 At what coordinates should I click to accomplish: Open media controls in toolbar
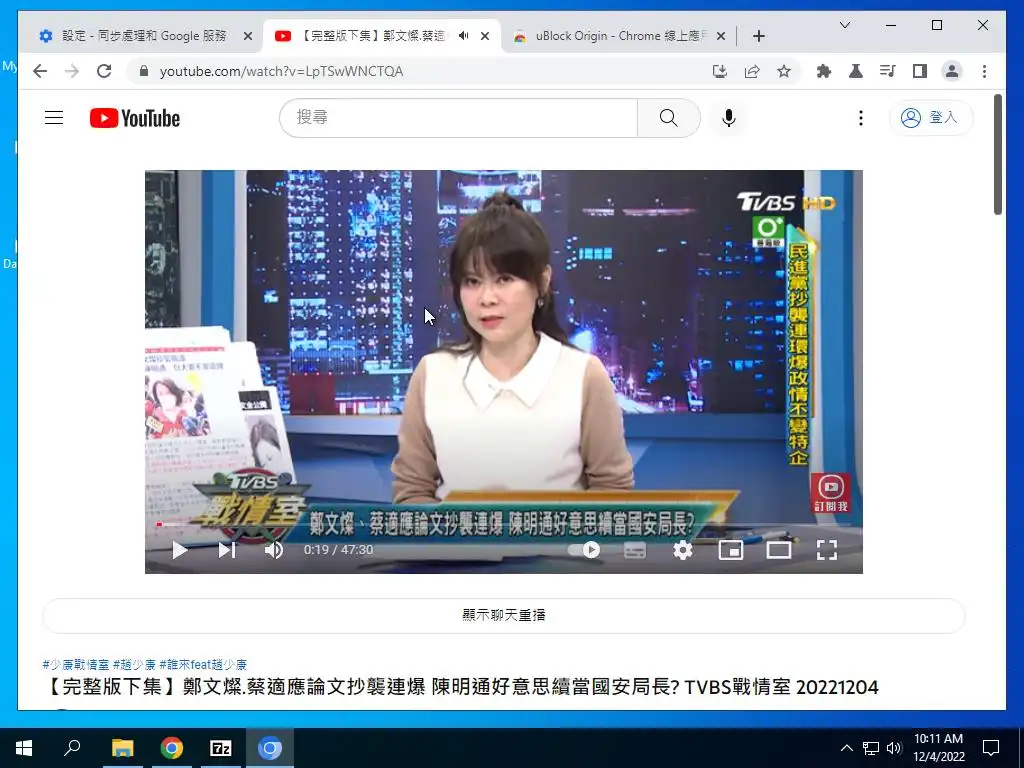888,71
